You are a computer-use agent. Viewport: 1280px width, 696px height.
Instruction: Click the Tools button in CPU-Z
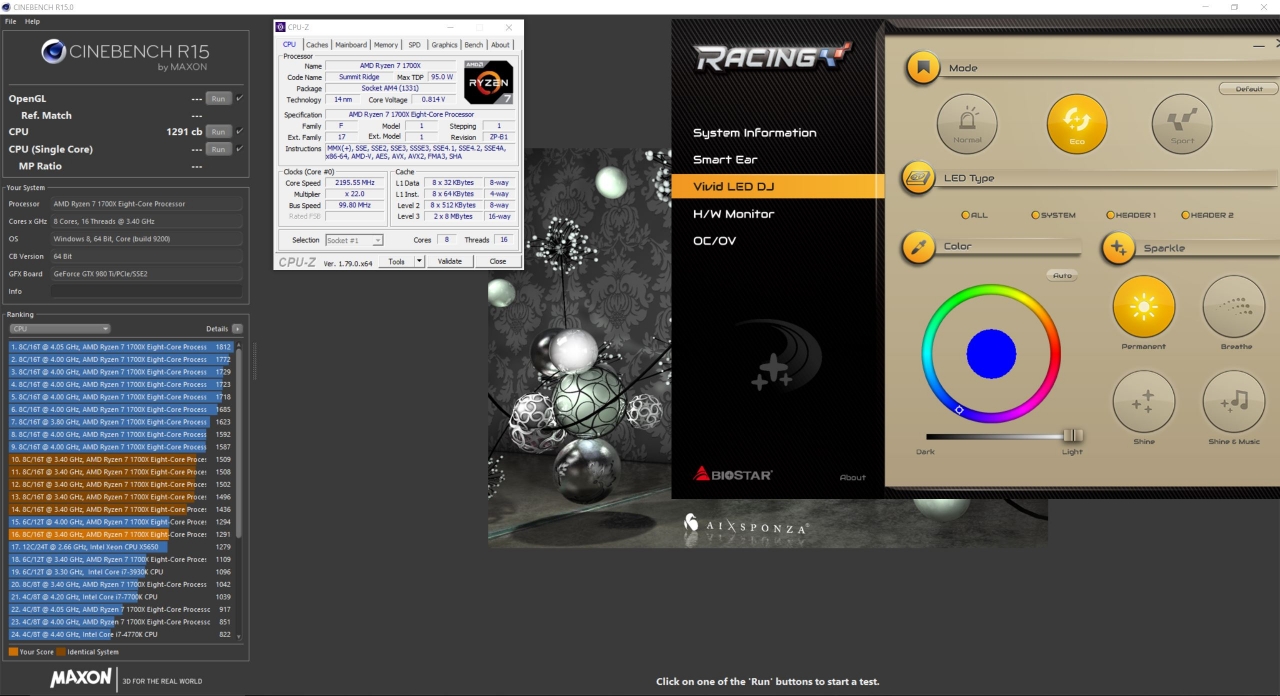click(x=397, y=261)
